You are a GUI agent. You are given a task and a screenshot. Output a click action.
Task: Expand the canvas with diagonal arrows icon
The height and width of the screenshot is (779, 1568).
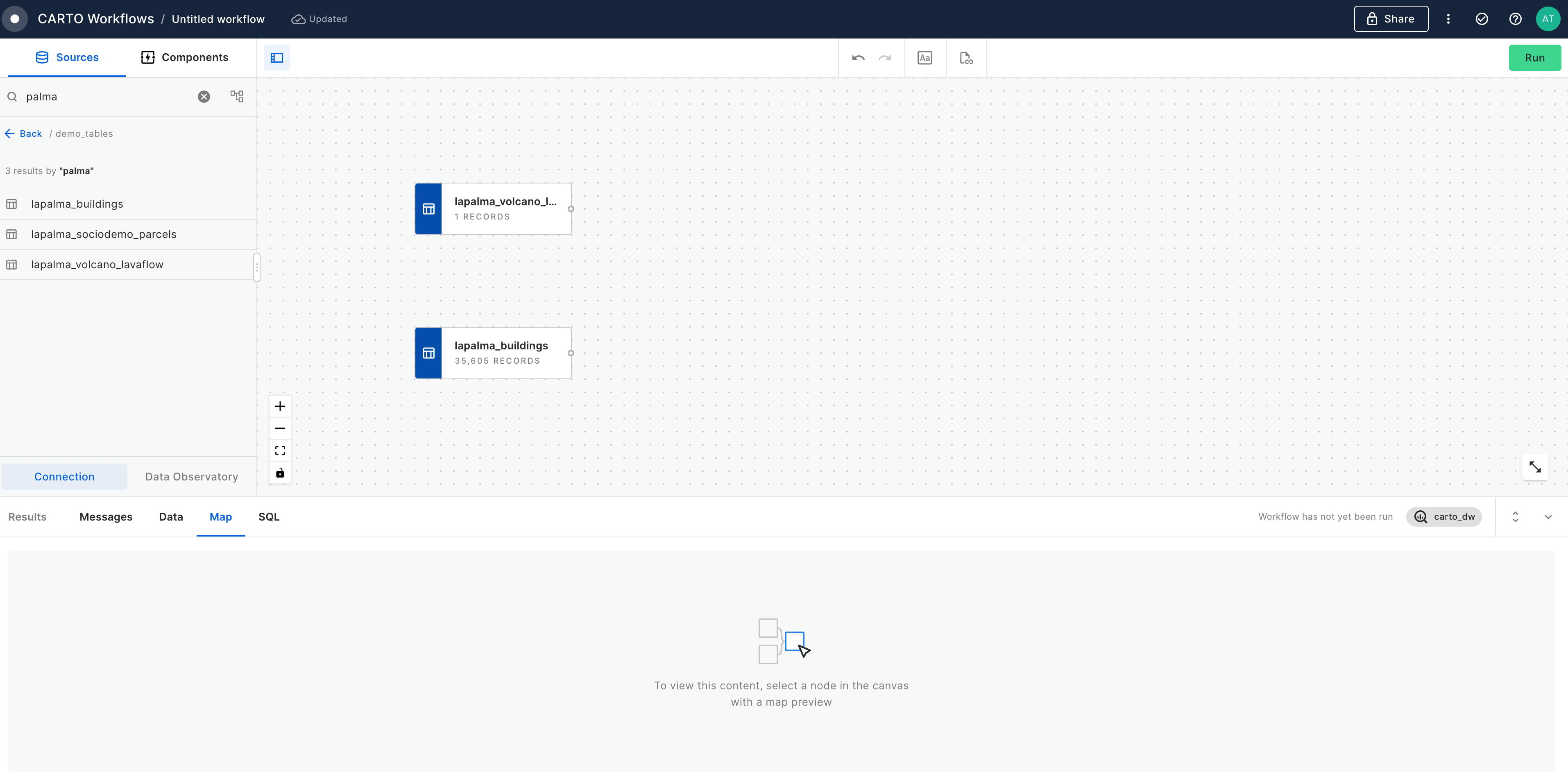point(1534,467)
